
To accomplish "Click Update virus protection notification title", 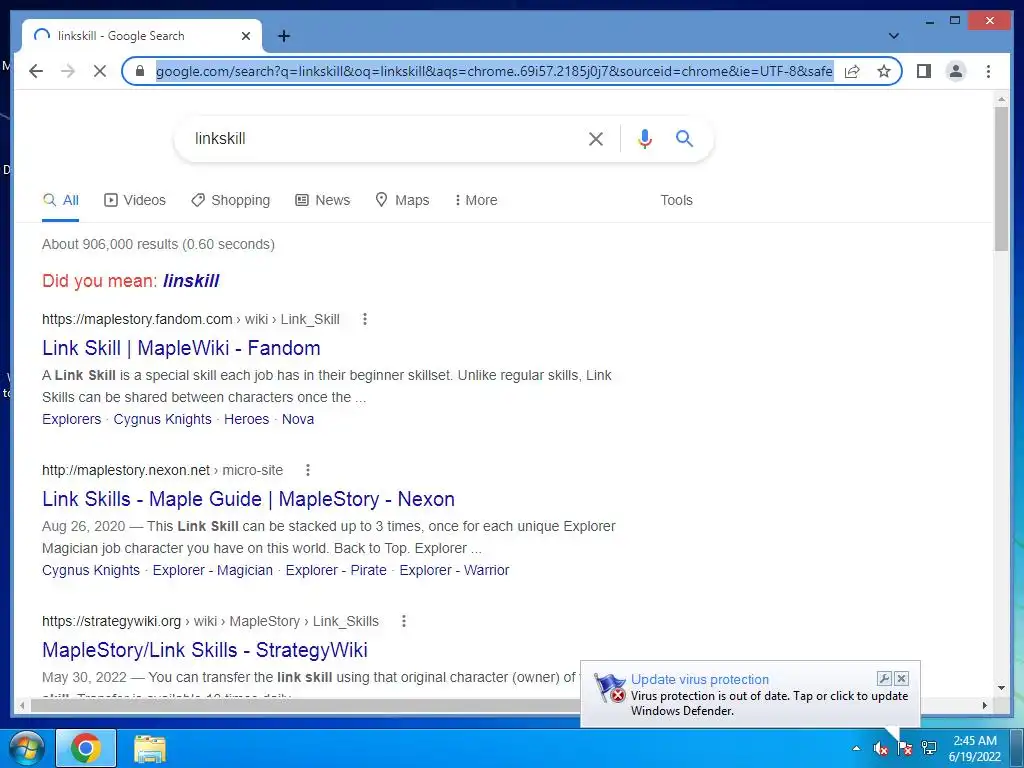I will pos(699,679).
